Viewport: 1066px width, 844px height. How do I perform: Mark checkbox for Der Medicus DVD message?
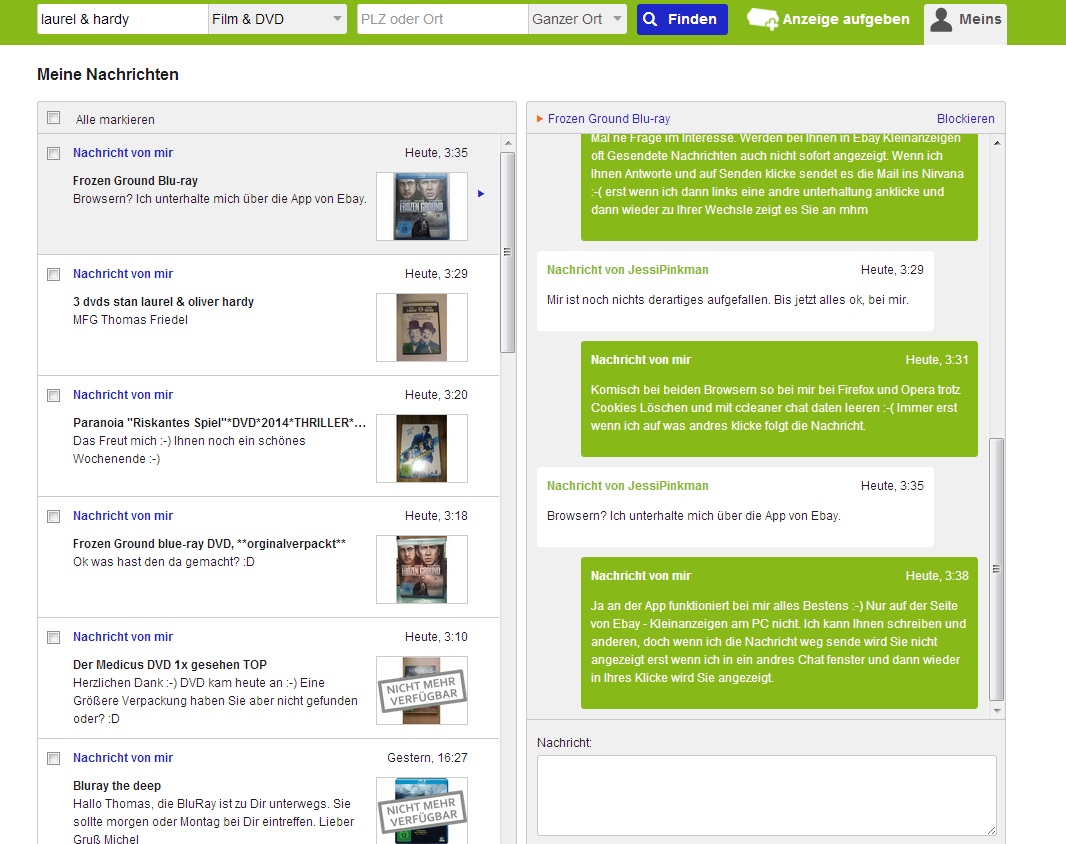pyautogui.click(x=54, y=638)
